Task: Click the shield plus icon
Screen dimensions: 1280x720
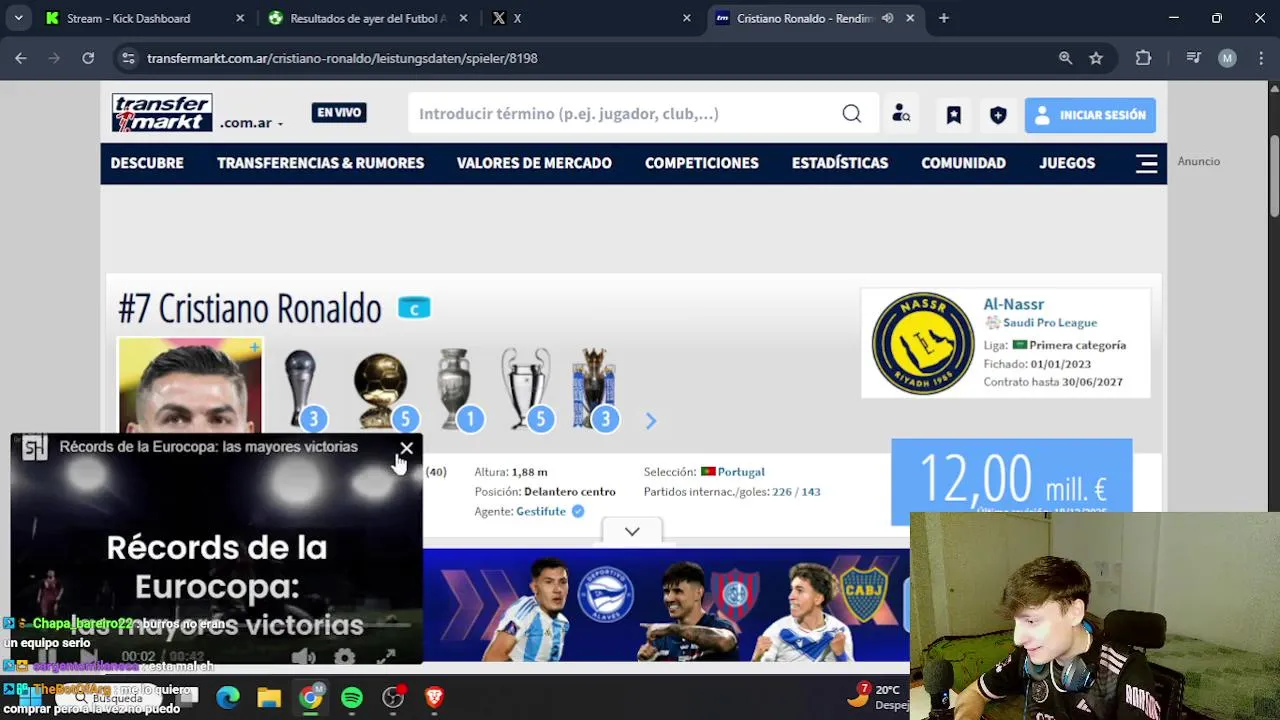Action: (998, 115)
